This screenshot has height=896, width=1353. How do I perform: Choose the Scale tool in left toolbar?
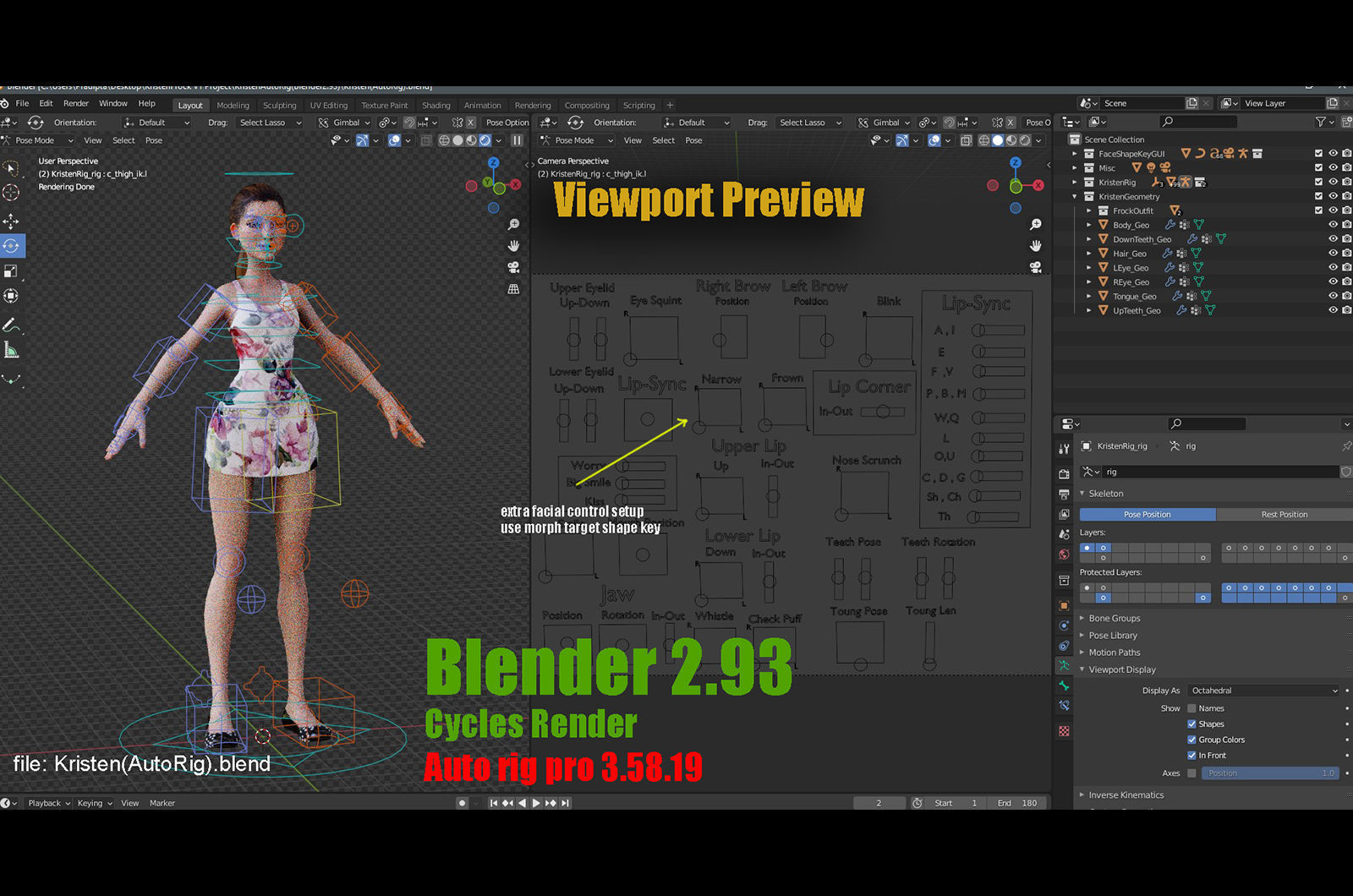[11, 271]
